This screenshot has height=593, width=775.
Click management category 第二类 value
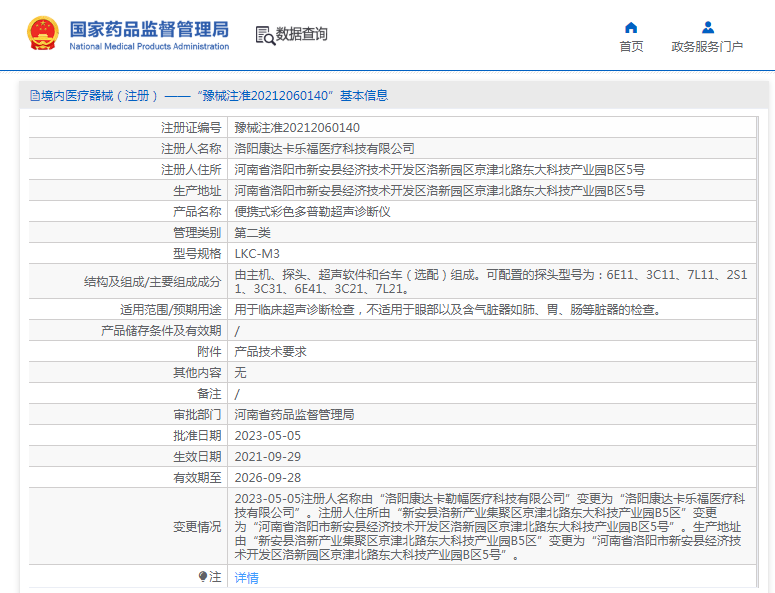pyautogui.click(x=253, y=233)
